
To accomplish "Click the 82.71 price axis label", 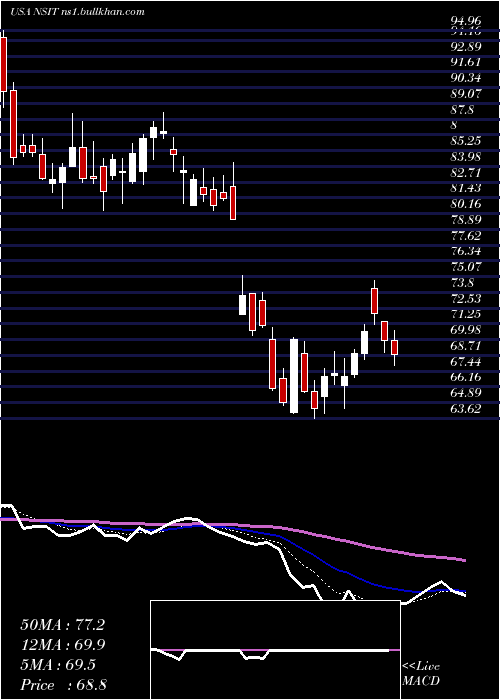I will [466, 173].
